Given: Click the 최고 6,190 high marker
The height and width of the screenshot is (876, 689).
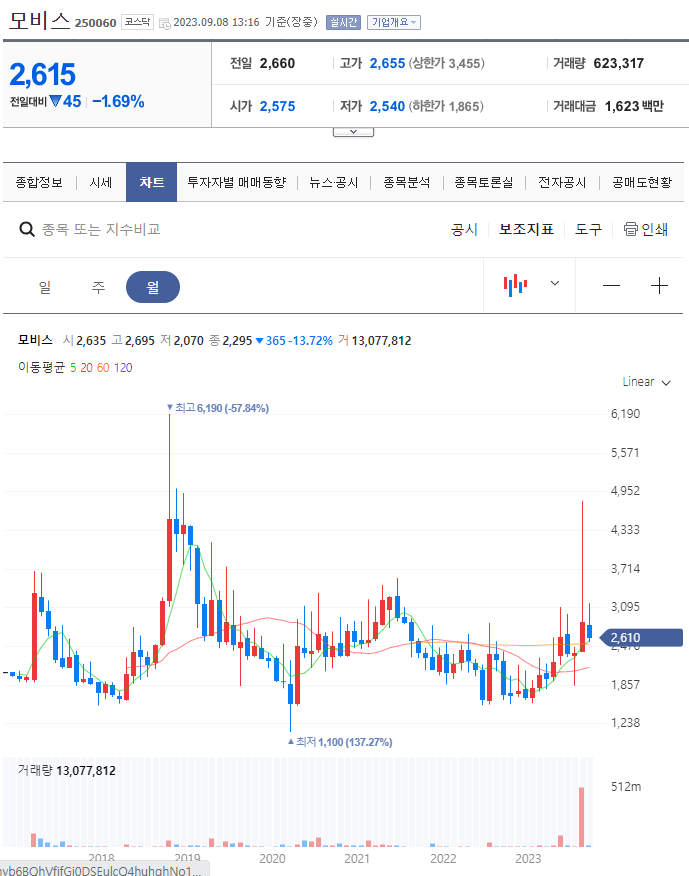Looking at the screenshot, I should tap(218, 408).
